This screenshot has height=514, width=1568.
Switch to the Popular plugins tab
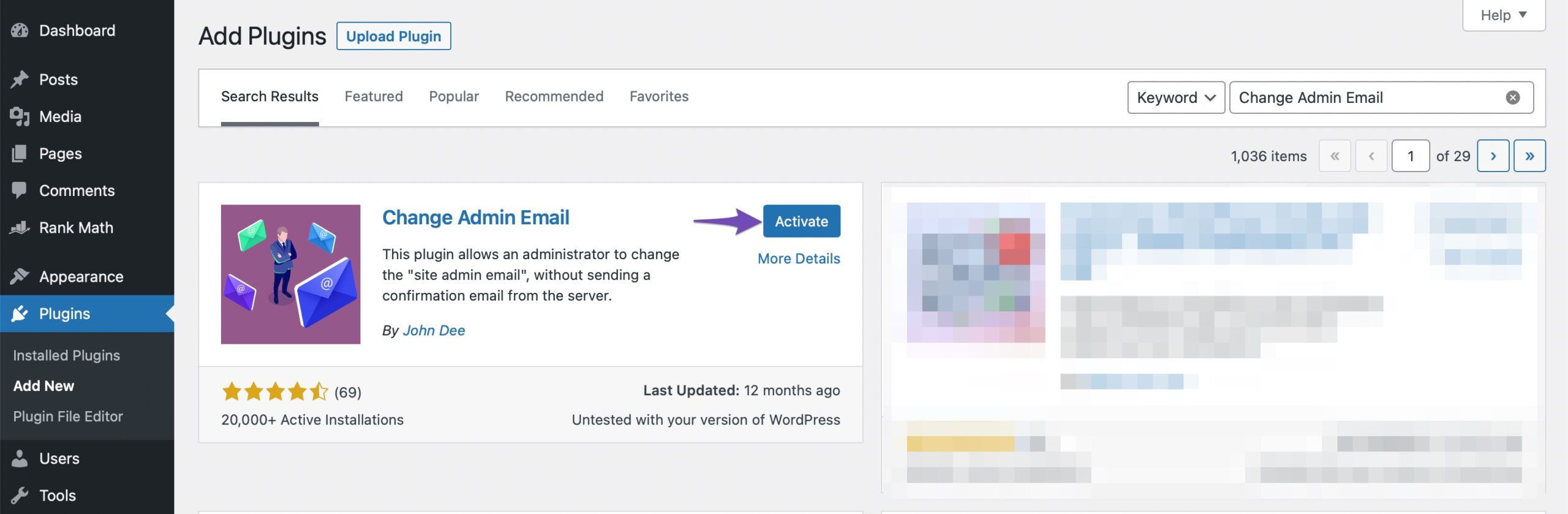453,96
